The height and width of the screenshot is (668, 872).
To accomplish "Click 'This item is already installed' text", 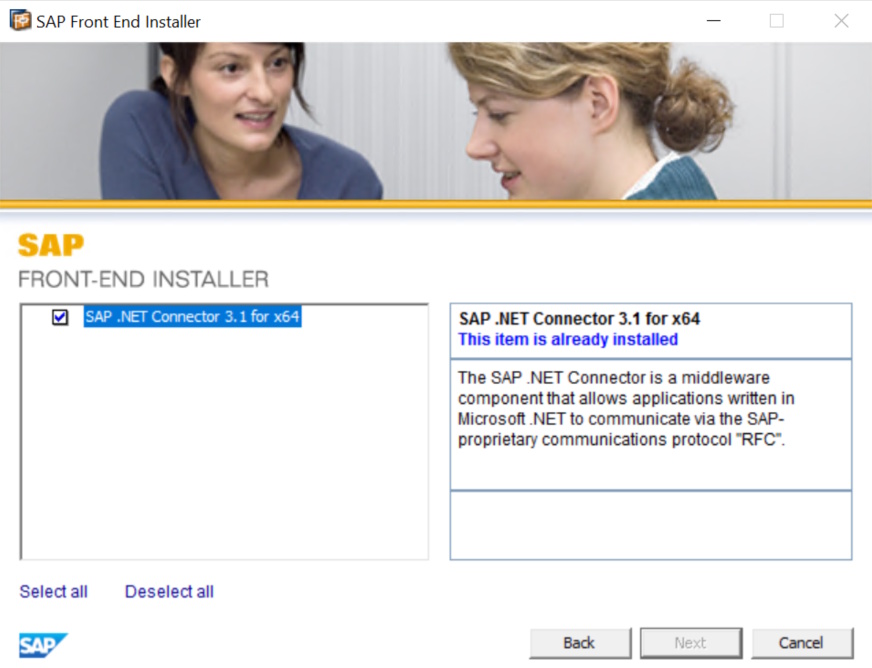I will pos(568,339).
